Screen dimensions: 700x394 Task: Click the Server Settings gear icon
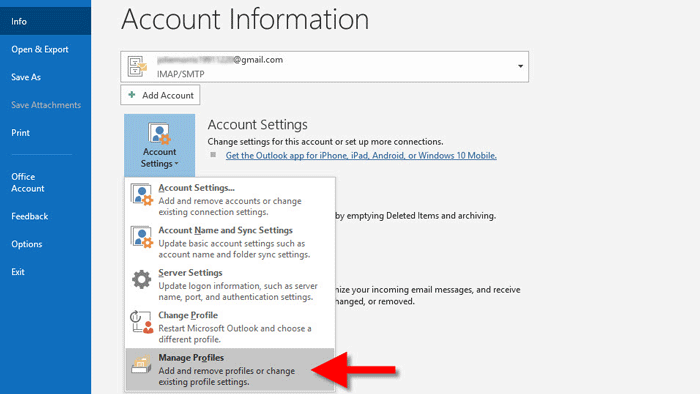[x=142, y=279]
